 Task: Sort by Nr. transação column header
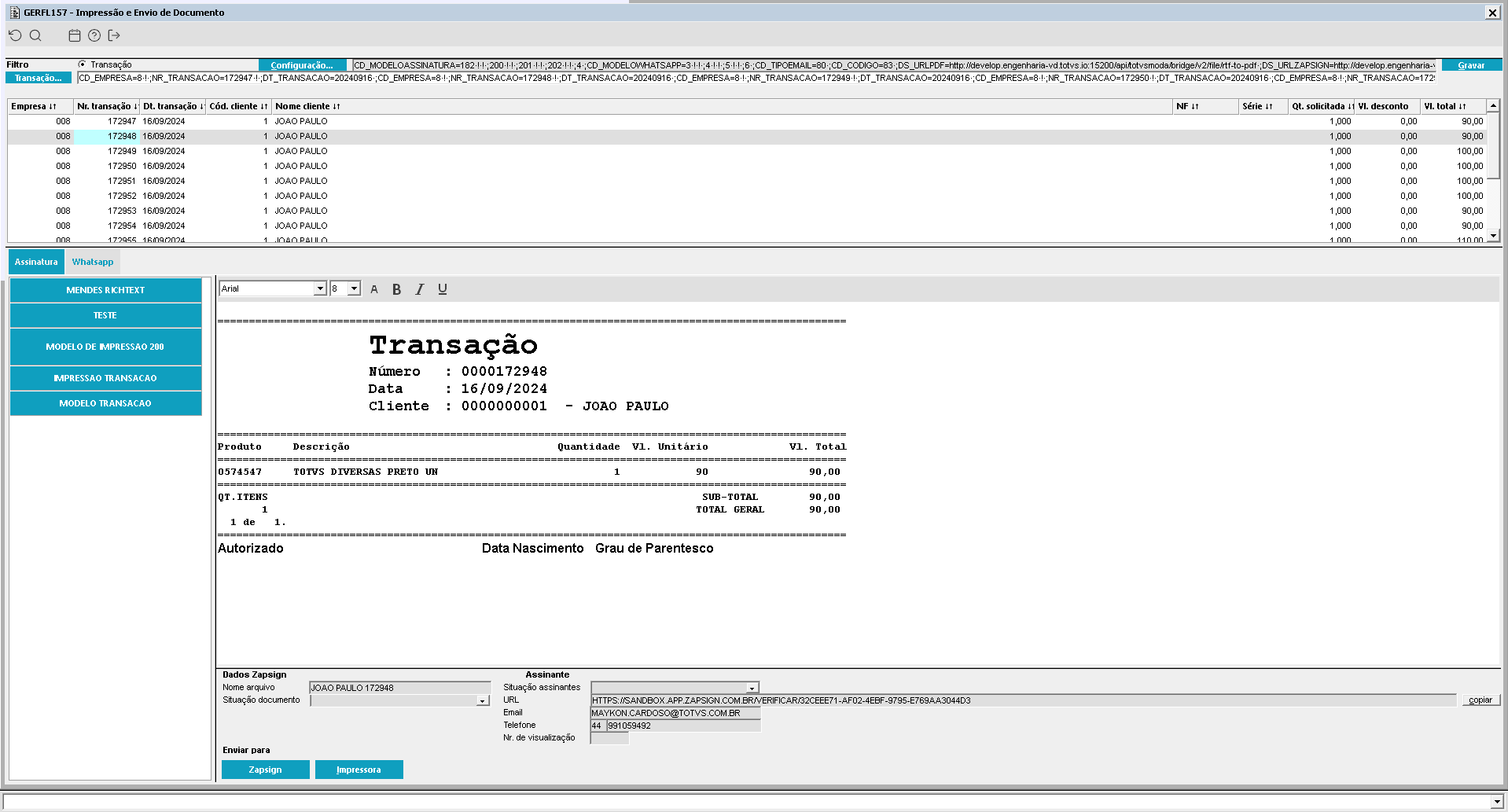tap(107, 106)
